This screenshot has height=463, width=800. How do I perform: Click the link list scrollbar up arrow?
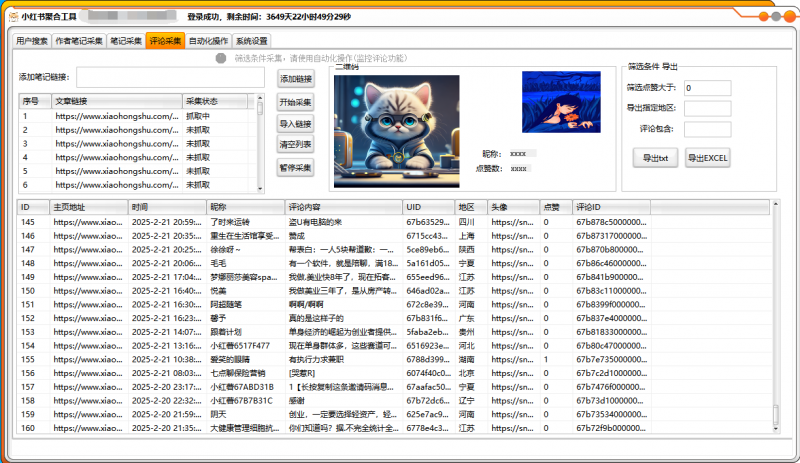point(260,98)
